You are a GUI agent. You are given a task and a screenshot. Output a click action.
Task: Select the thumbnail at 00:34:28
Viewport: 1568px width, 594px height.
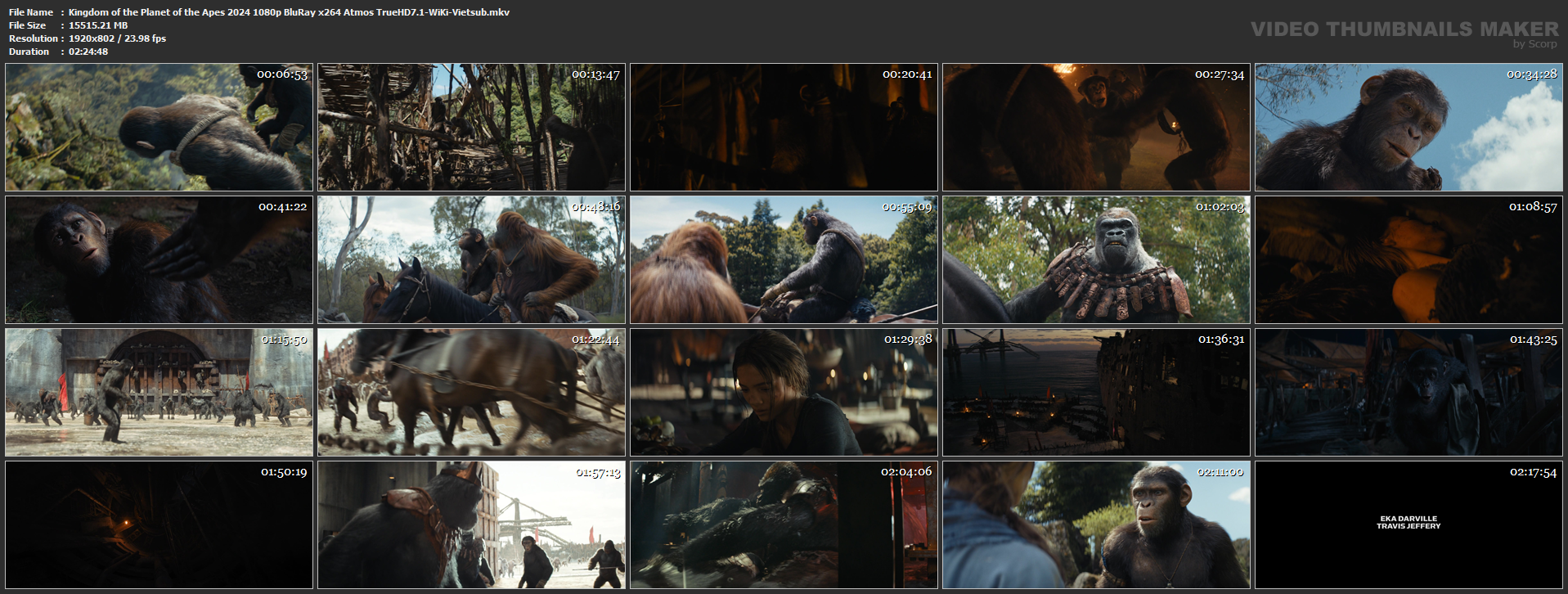[x=1409, y=128]
